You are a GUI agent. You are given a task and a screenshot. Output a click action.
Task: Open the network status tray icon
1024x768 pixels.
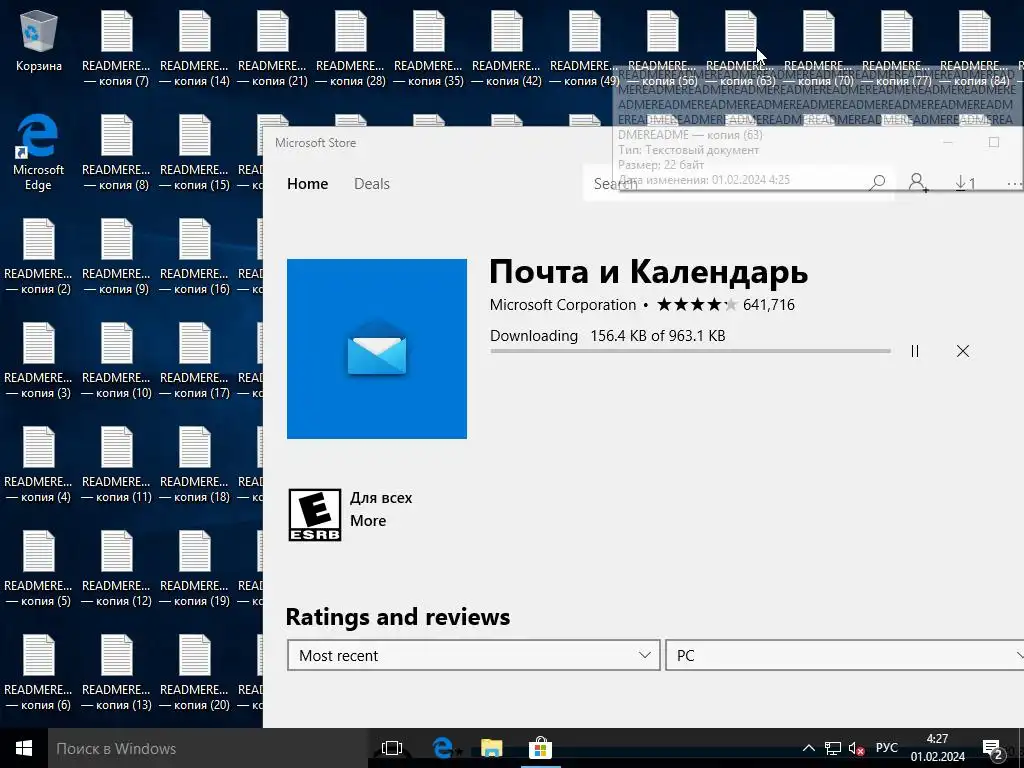[833, 748]
